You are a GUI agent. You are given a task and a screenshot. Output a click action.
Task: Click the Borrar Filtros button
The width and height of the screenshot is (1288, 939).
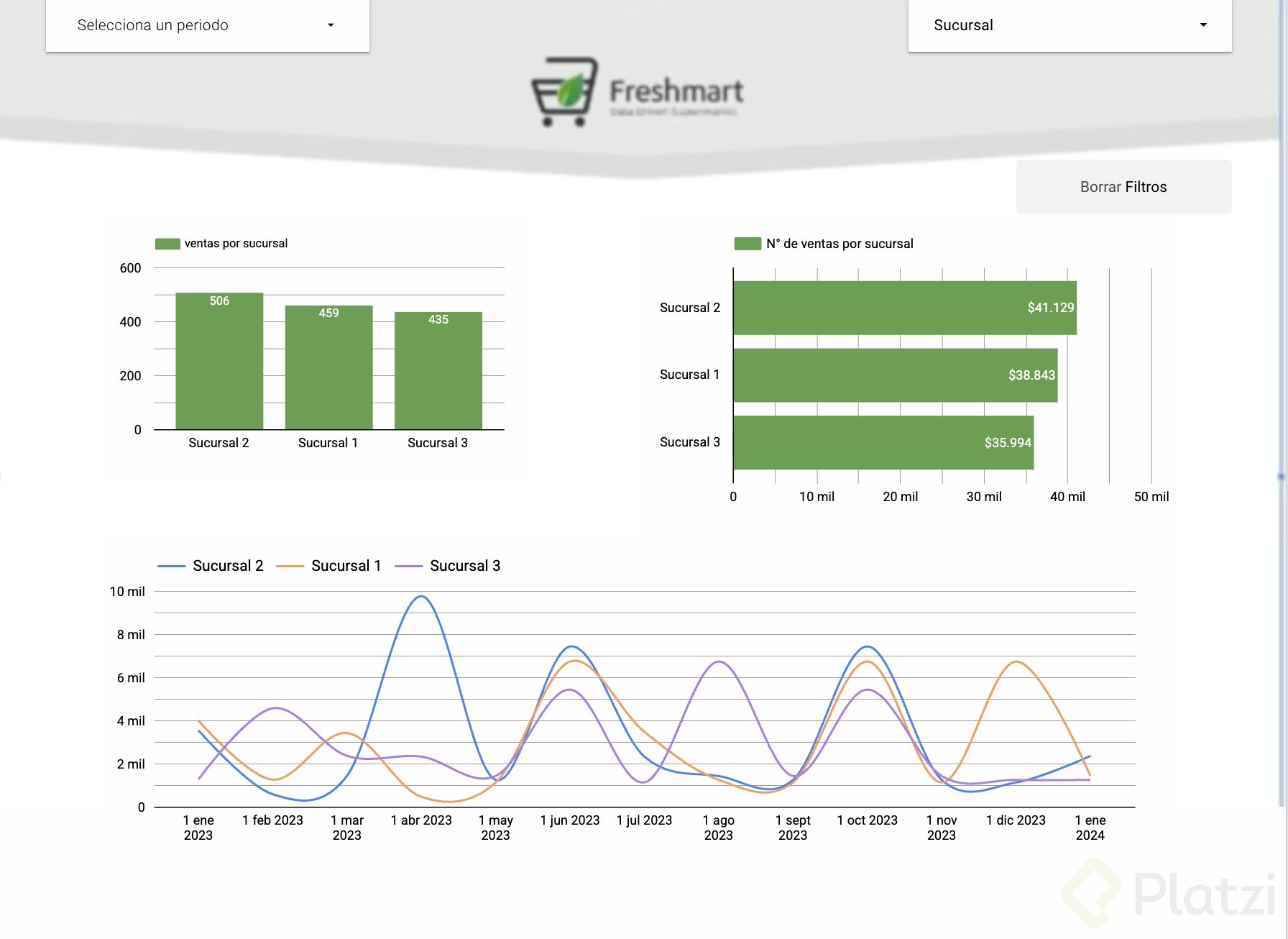pos(1123,187)
